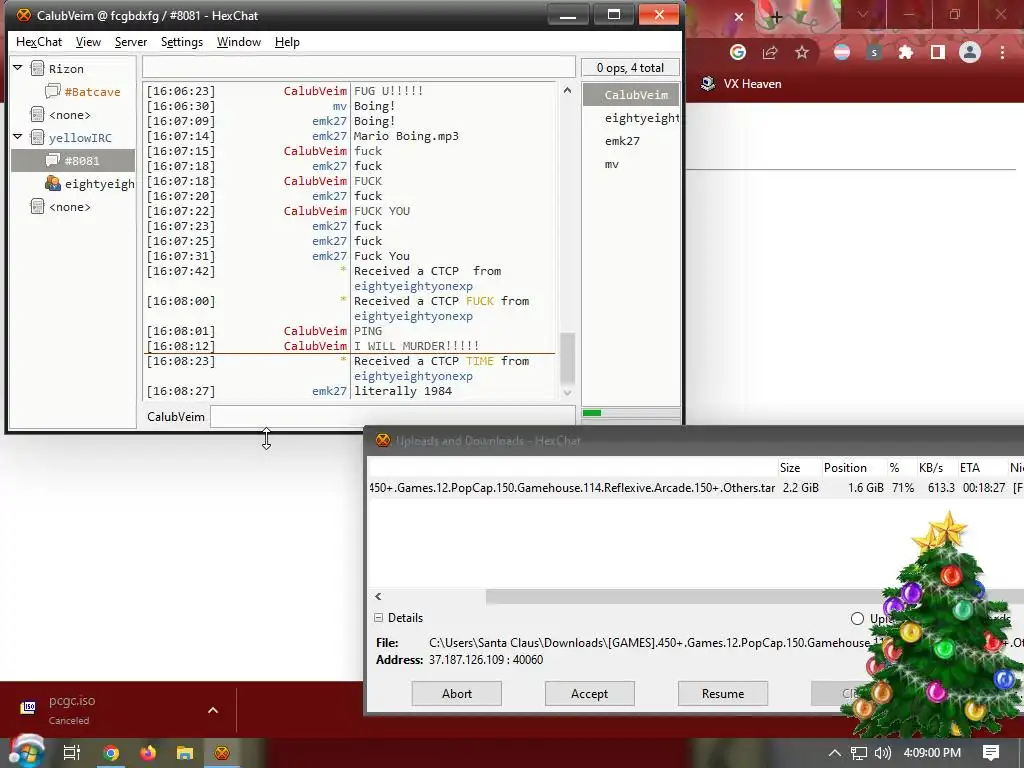Collapse the Details section
The height and width of the screenshot is (768, 1024).
379,618
